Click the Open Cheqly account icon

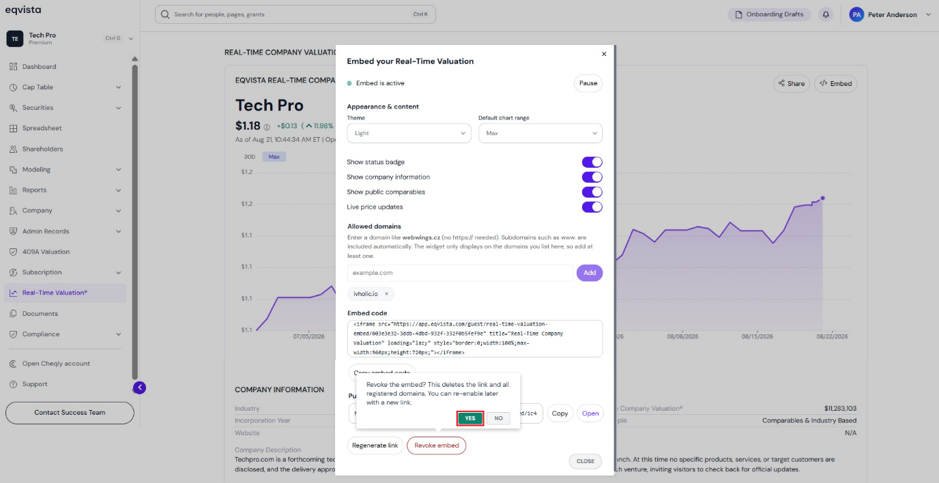tap(13, 364)
